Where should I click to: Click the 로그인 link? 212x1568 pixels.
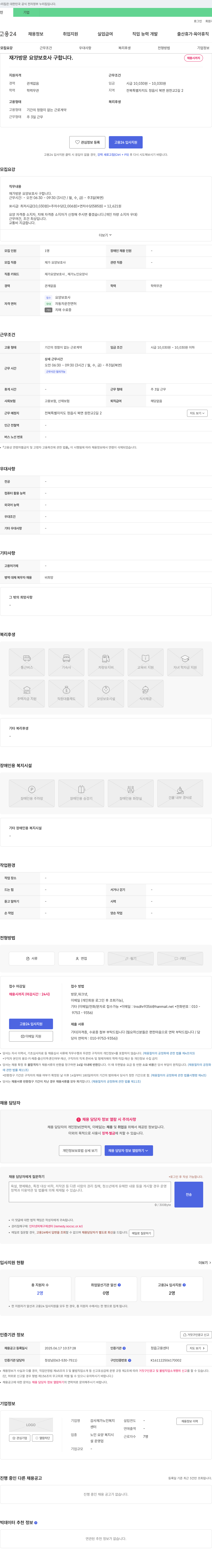click(198, 21)
